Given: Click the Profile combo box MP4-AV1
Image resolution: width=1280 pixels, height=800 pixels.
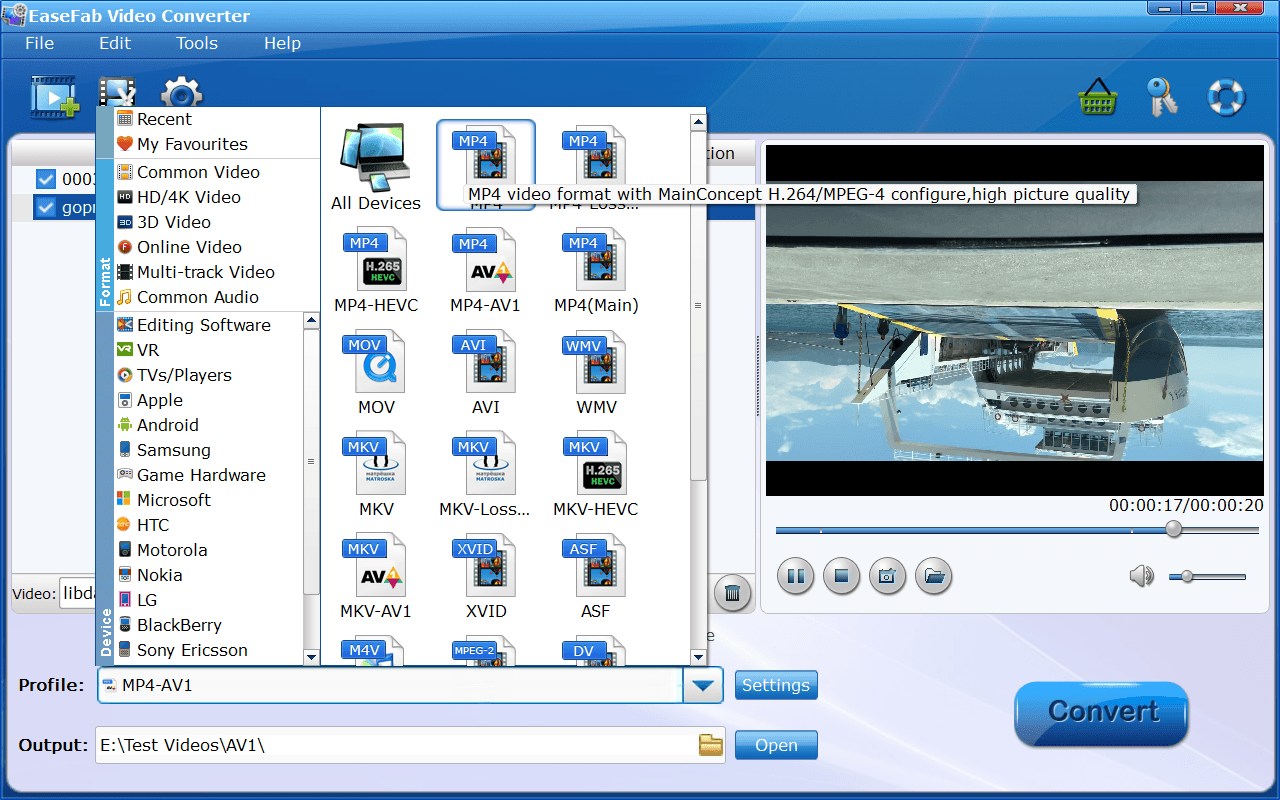Looking at the screenshot, I should [x=390, y=685].
